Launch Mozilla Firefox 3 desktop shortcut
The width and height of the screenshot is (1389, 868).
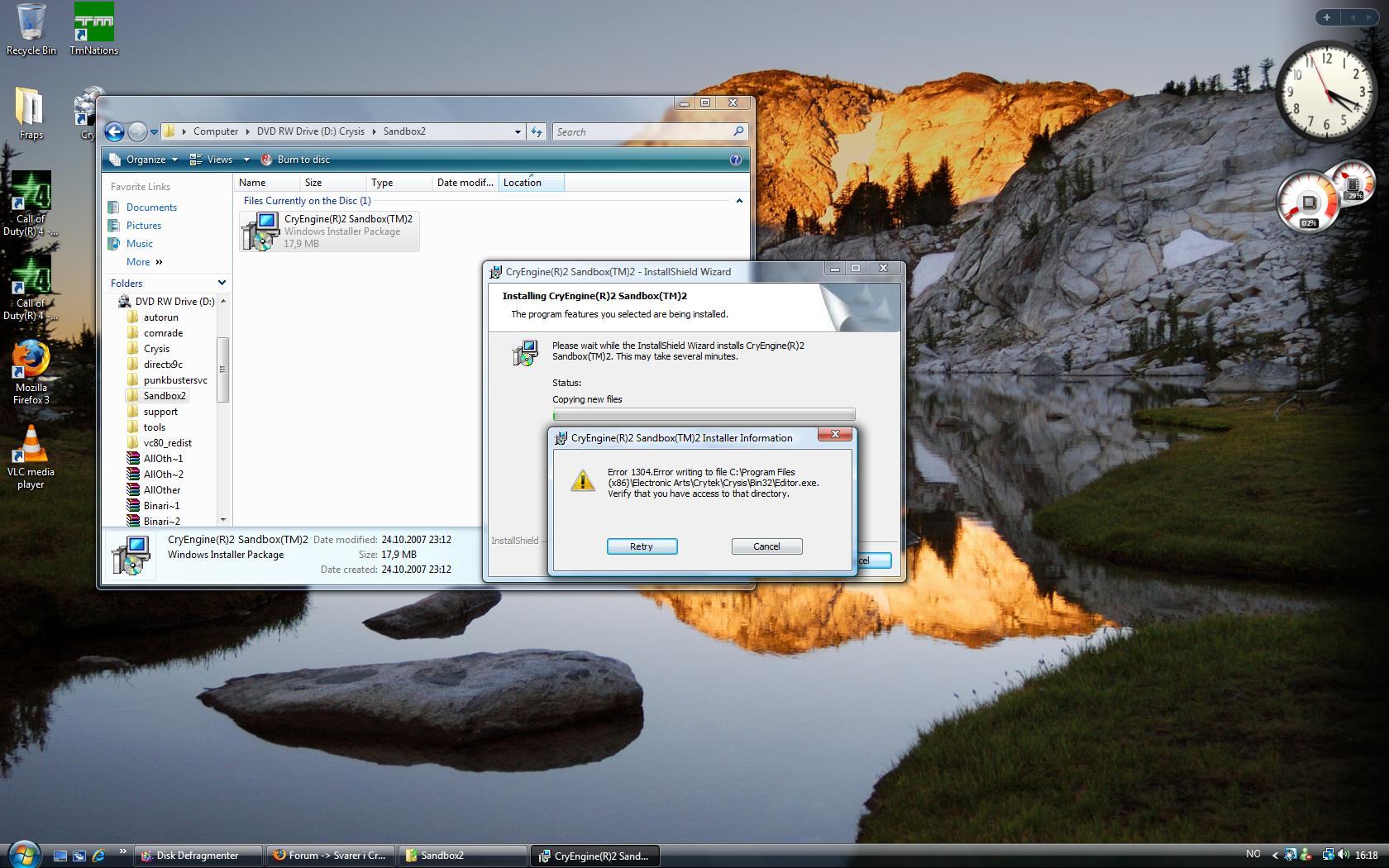(x=31, y=372)
